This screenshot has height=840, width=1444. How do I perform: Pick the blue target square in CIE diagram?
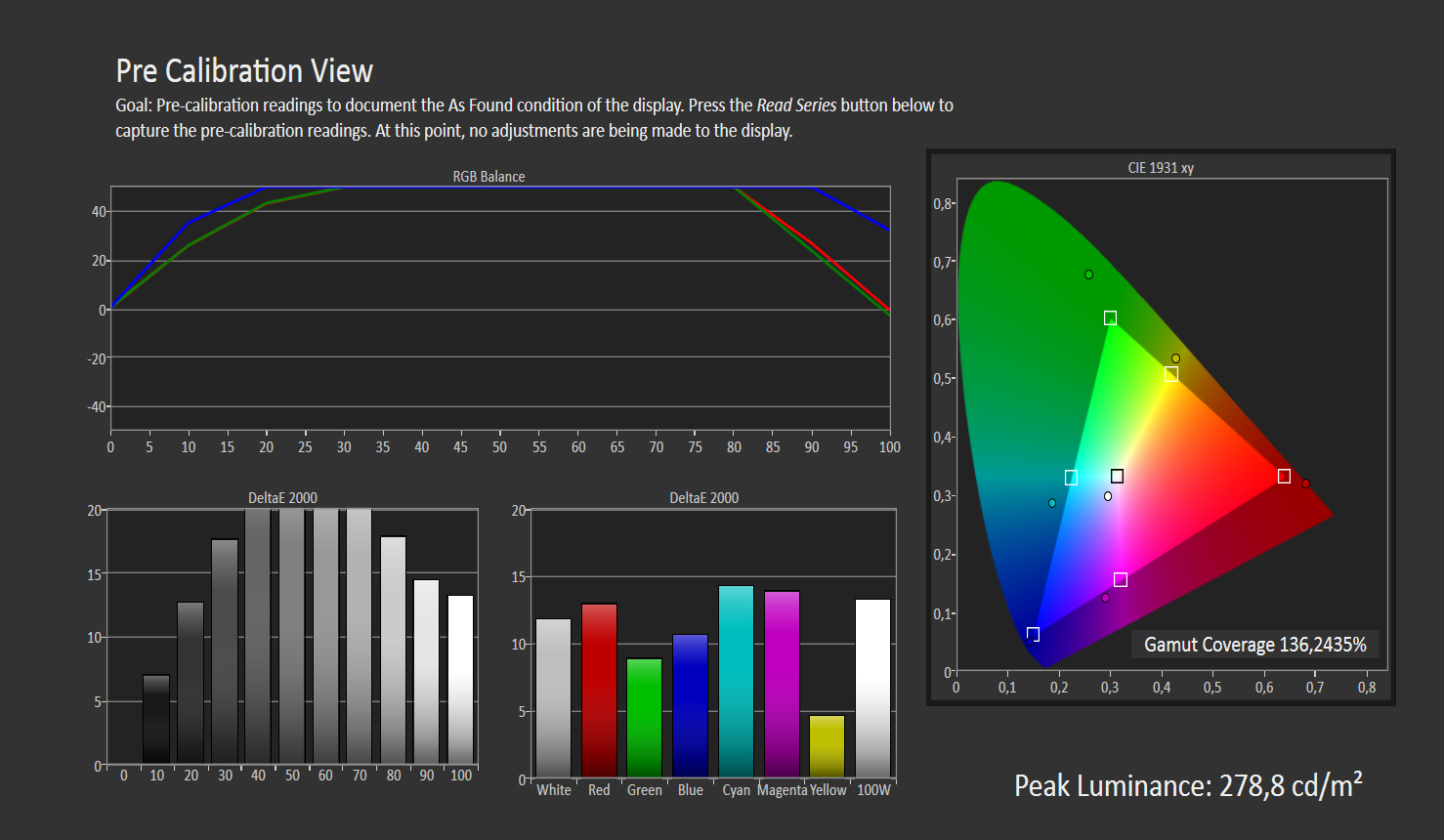click(1033, 634)
